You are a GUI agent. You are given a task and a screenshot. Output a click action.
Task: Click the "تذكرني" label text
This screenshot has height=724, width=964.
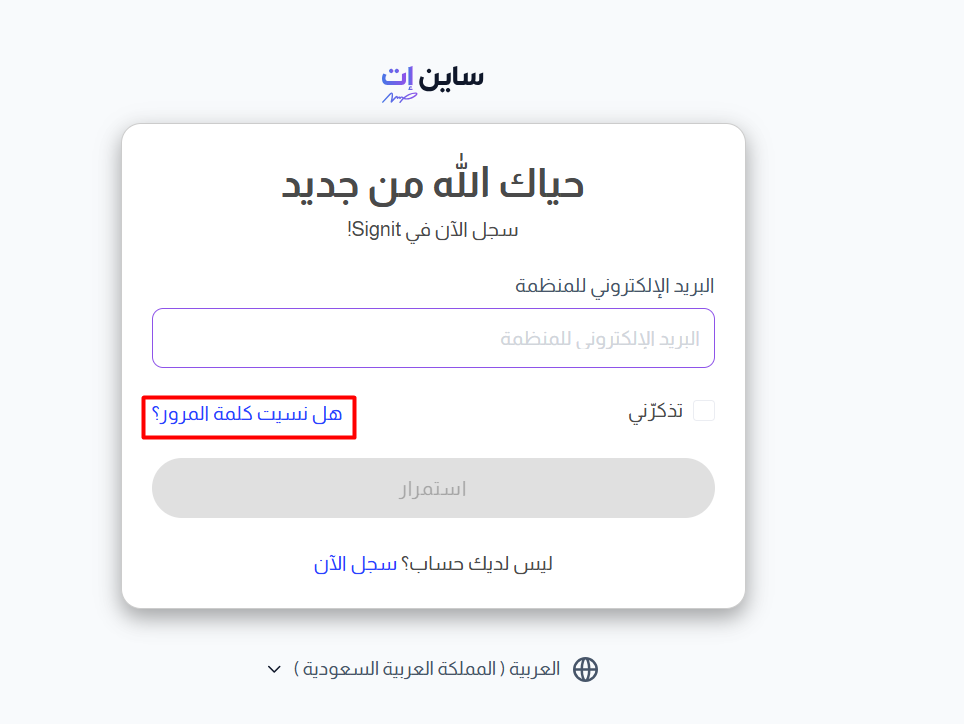point(655,412)
